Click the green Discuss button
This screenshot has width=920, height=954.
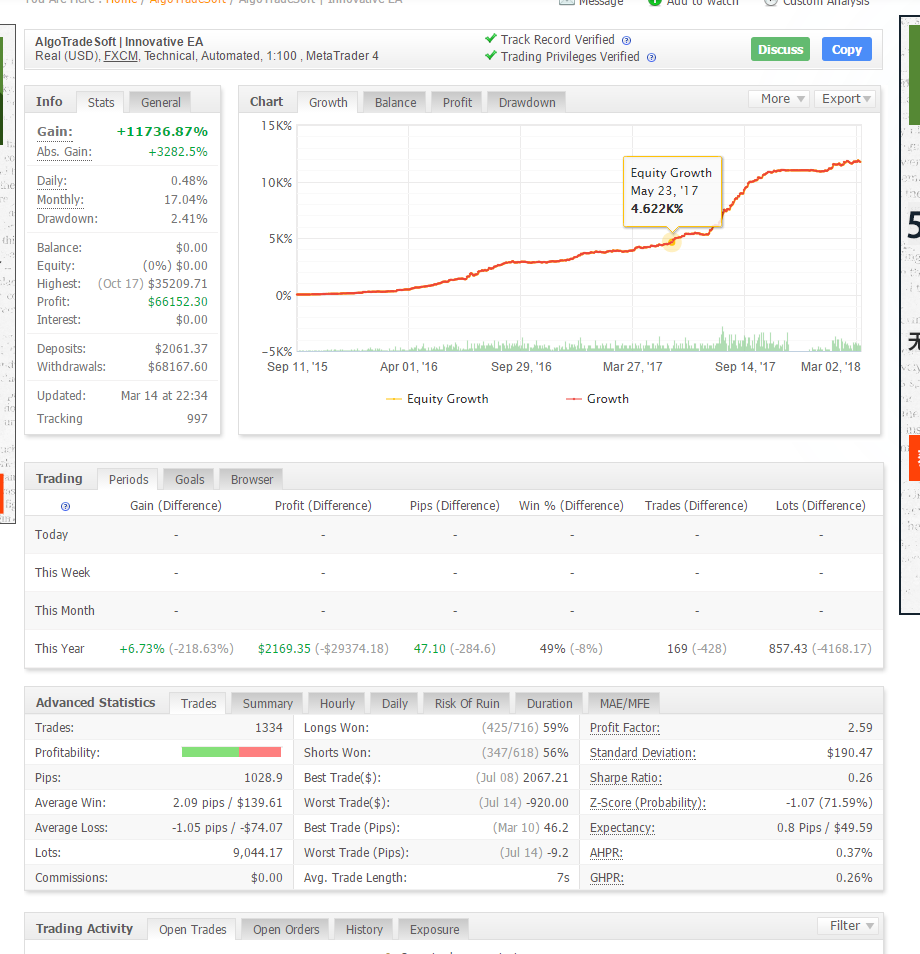coord(780,50)
